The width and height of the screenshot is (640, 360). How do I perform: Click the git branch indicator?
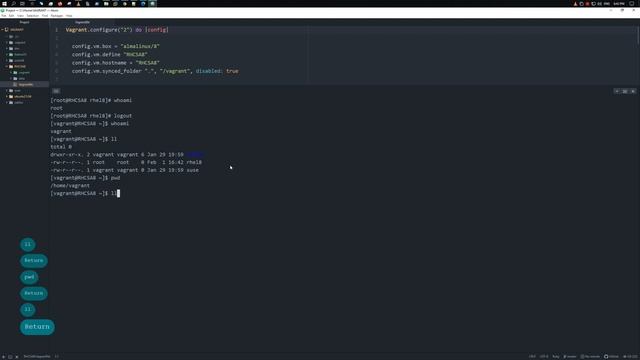pyautogui.click(x=570, y=357)
